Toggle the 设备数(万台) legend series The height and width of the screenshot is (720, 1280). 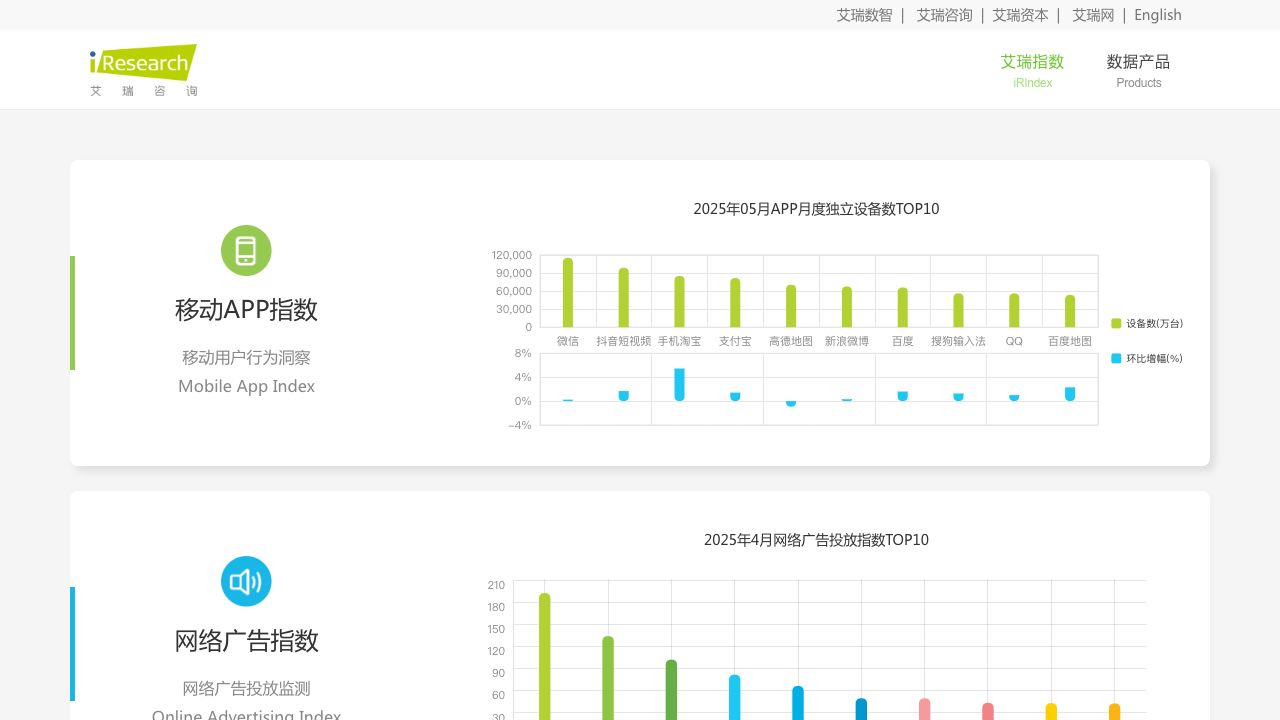pyautogui.click(x=1146, y=323)
